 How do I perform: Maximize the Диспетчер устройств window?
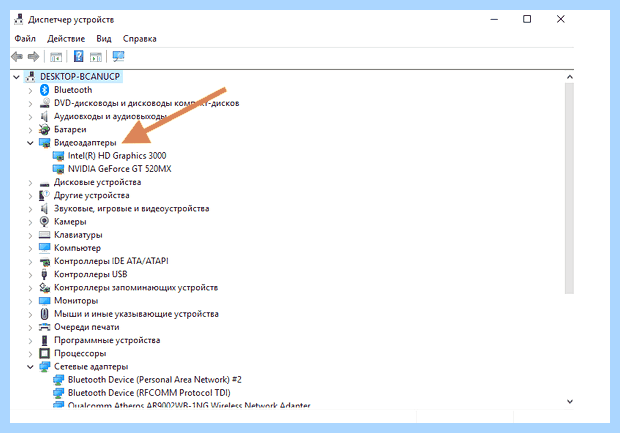tap(527, 19)
